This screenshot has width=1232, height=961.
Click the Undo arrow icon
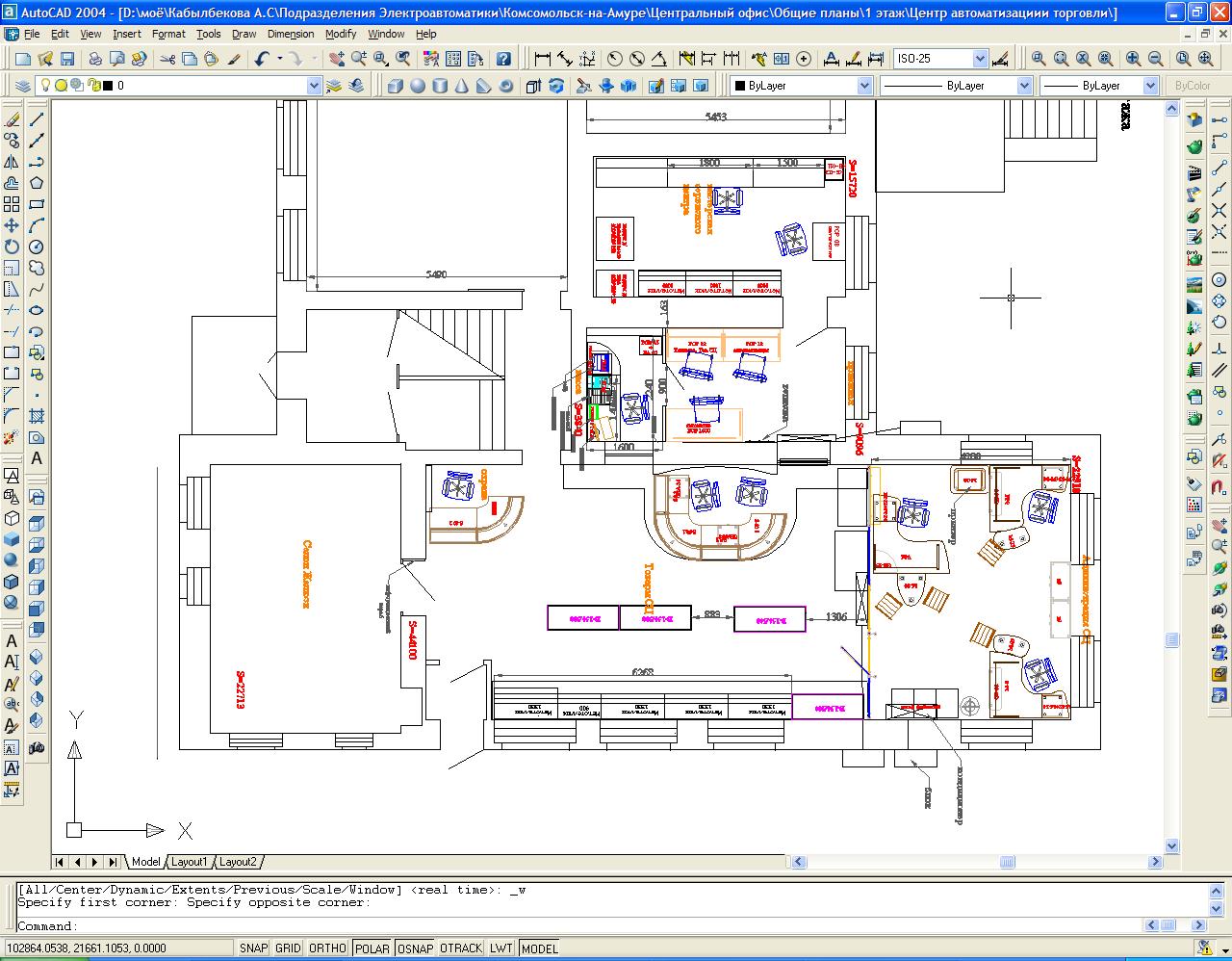coord(262,59)
